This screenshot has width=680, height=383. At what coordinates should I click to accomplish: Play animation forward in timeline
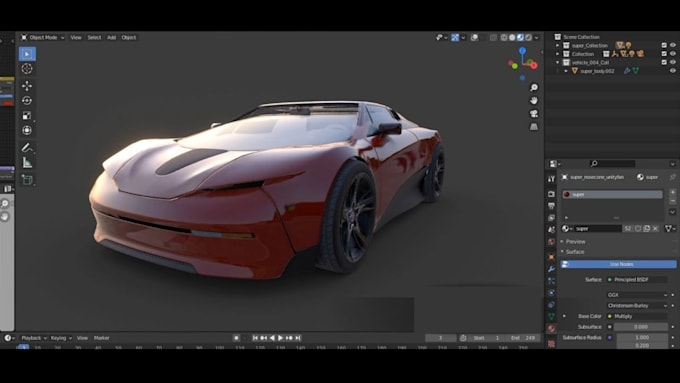281,338
